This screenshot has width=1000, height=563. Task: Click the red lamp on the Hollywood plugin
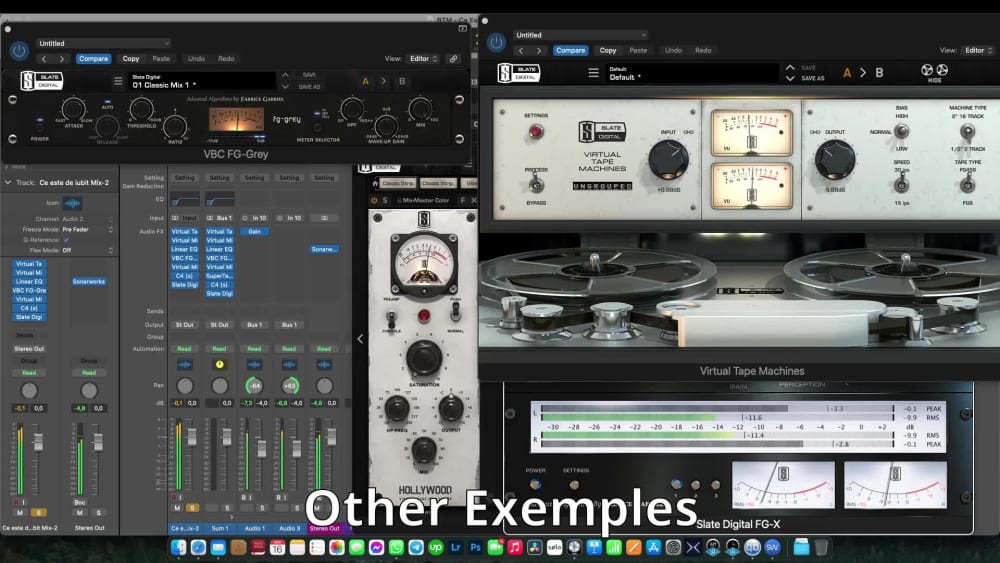[423, 316]
